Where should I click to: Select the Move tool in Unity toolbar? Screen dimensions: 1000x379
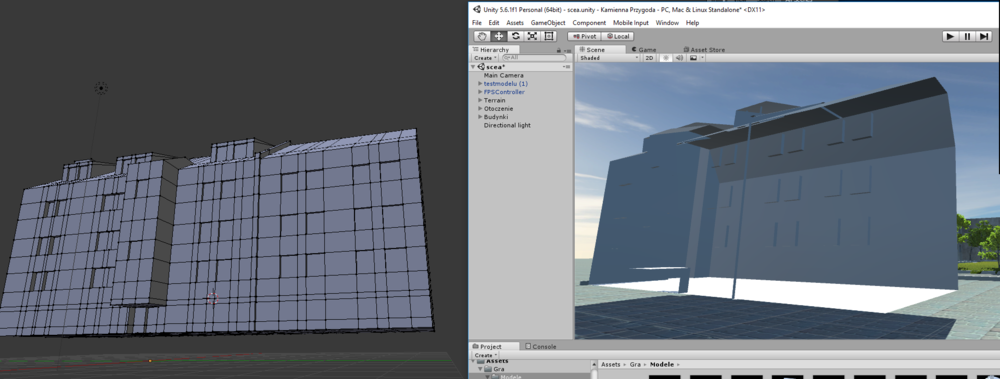[499, 36]
